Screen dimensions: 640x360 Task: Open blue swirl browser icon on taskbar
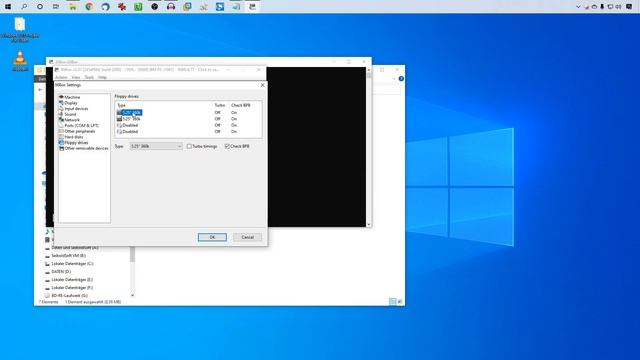105,7
